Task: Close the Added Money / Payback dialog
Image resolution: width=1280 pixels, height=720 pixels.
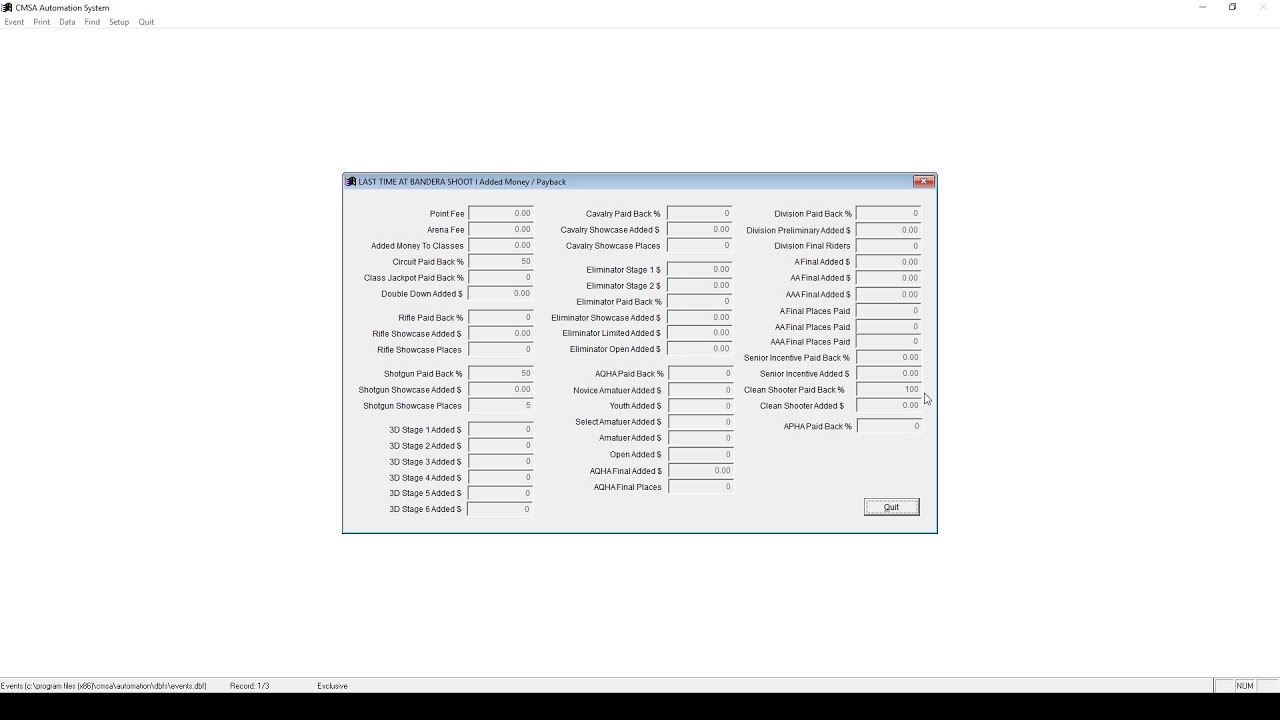Action: pyautogui.click(x=924, y=181)
